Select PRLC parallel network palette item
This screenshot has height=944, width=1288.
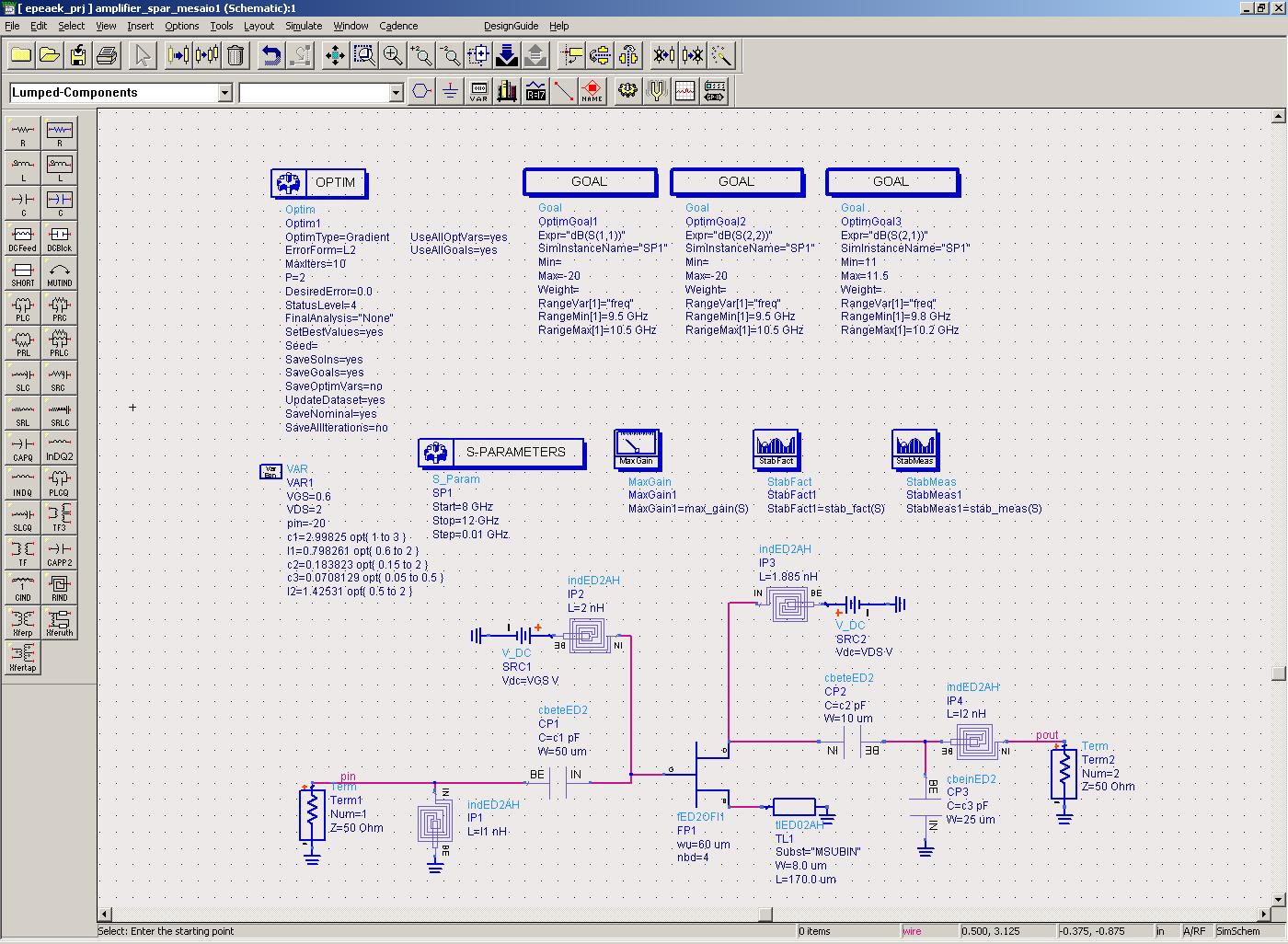click(60, 342)
